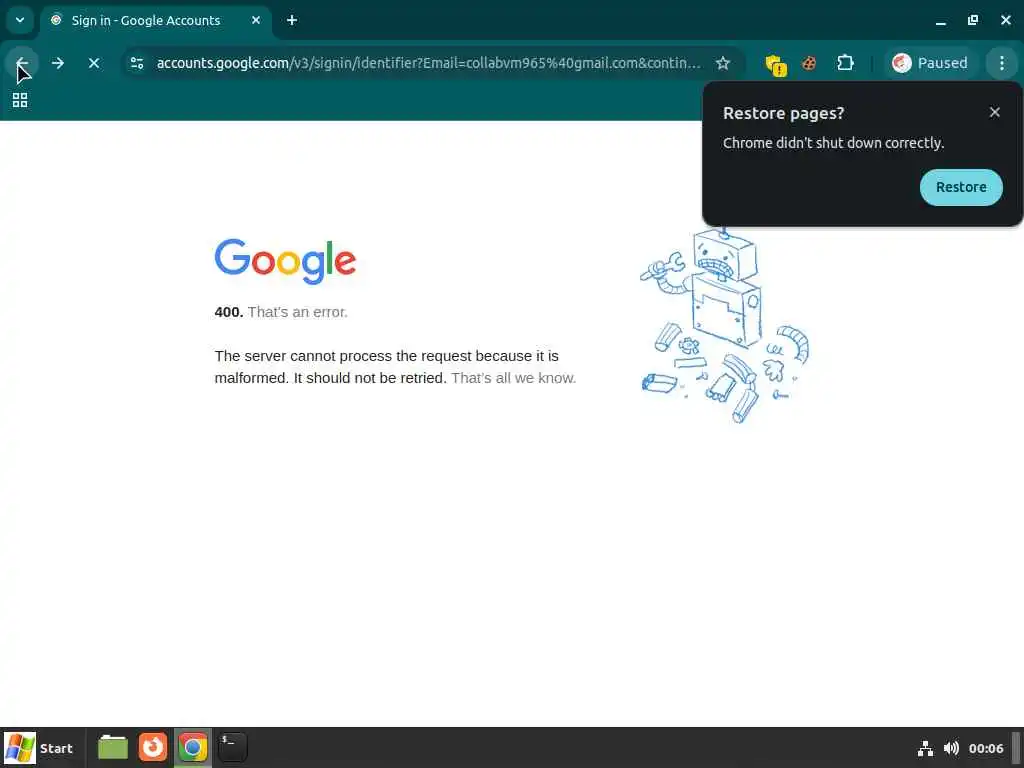Open the file manager from taskbar
This screenshot has width=1024, height=768.
click(x=112, y=748)
